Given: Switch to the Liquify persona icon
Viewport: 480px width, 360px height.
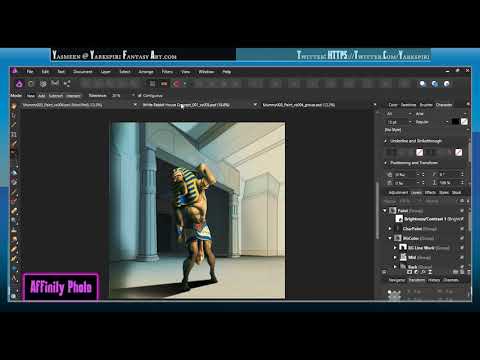Looking at the screenshot, I should (x=31, y=84).
